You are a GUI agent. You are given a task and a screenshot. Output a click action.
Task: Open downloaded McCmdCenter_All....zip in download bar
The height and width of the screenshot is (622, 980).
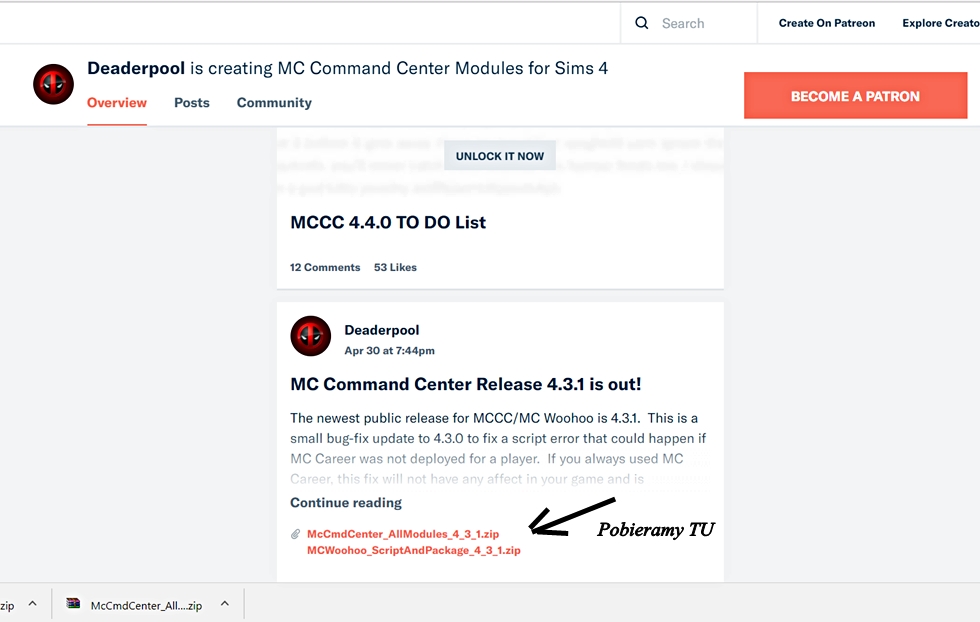pyautogui.click(x=146, y=605)
